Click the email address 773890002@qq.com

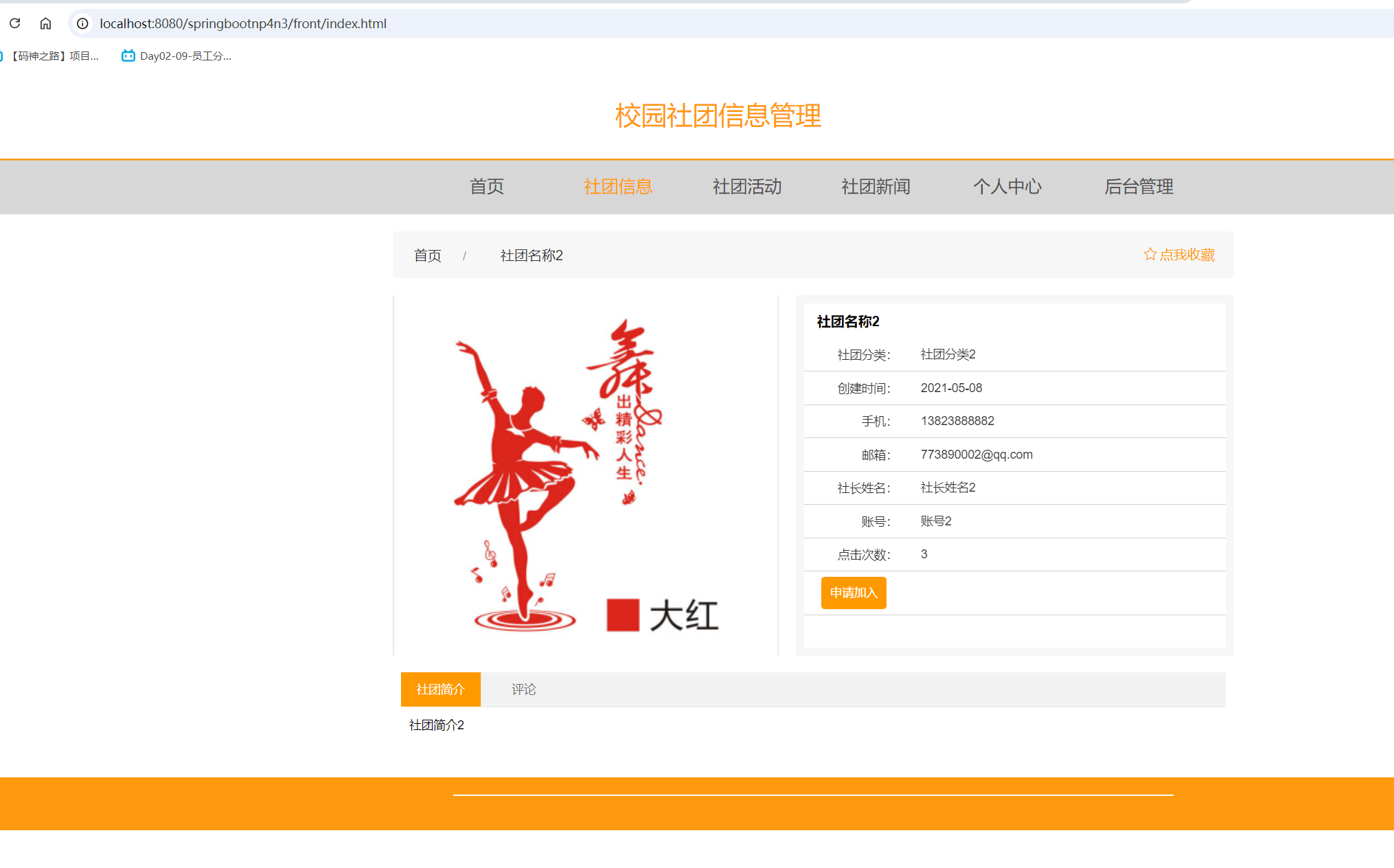pos(976,454)
